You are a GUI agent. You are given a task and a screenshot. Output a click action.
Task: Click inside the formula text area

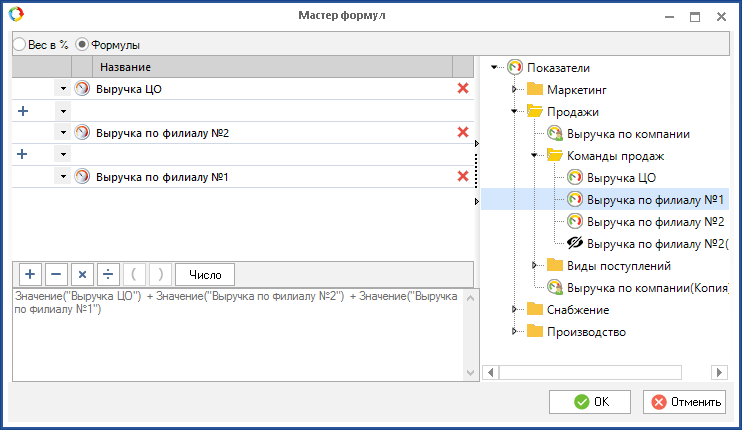[240, 340]
